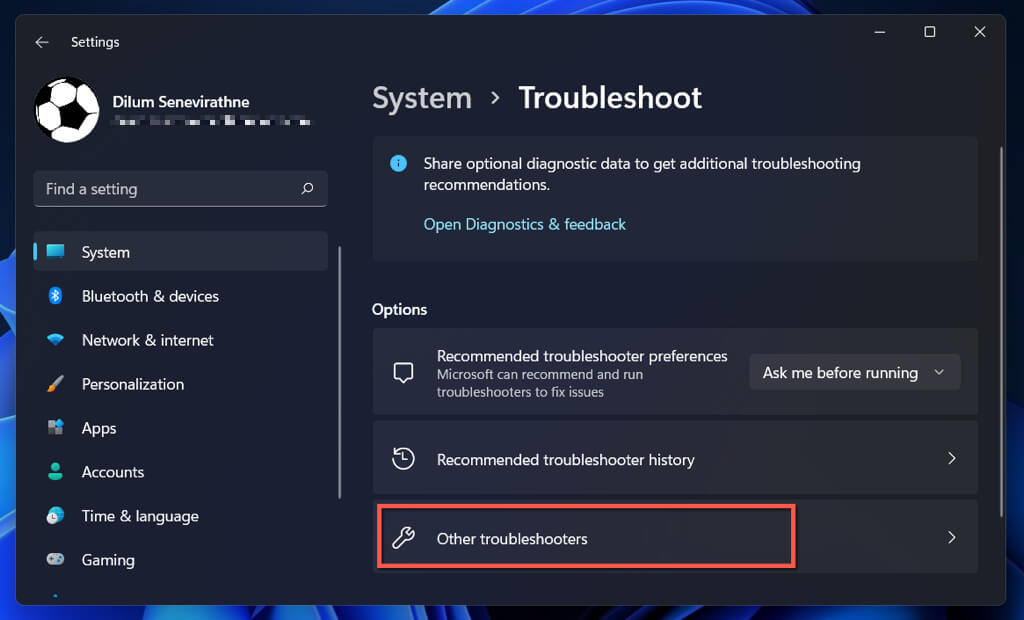Click the Network wifi icon
Viewport: 1024px width, 620px height.
(x=56, y=340)
